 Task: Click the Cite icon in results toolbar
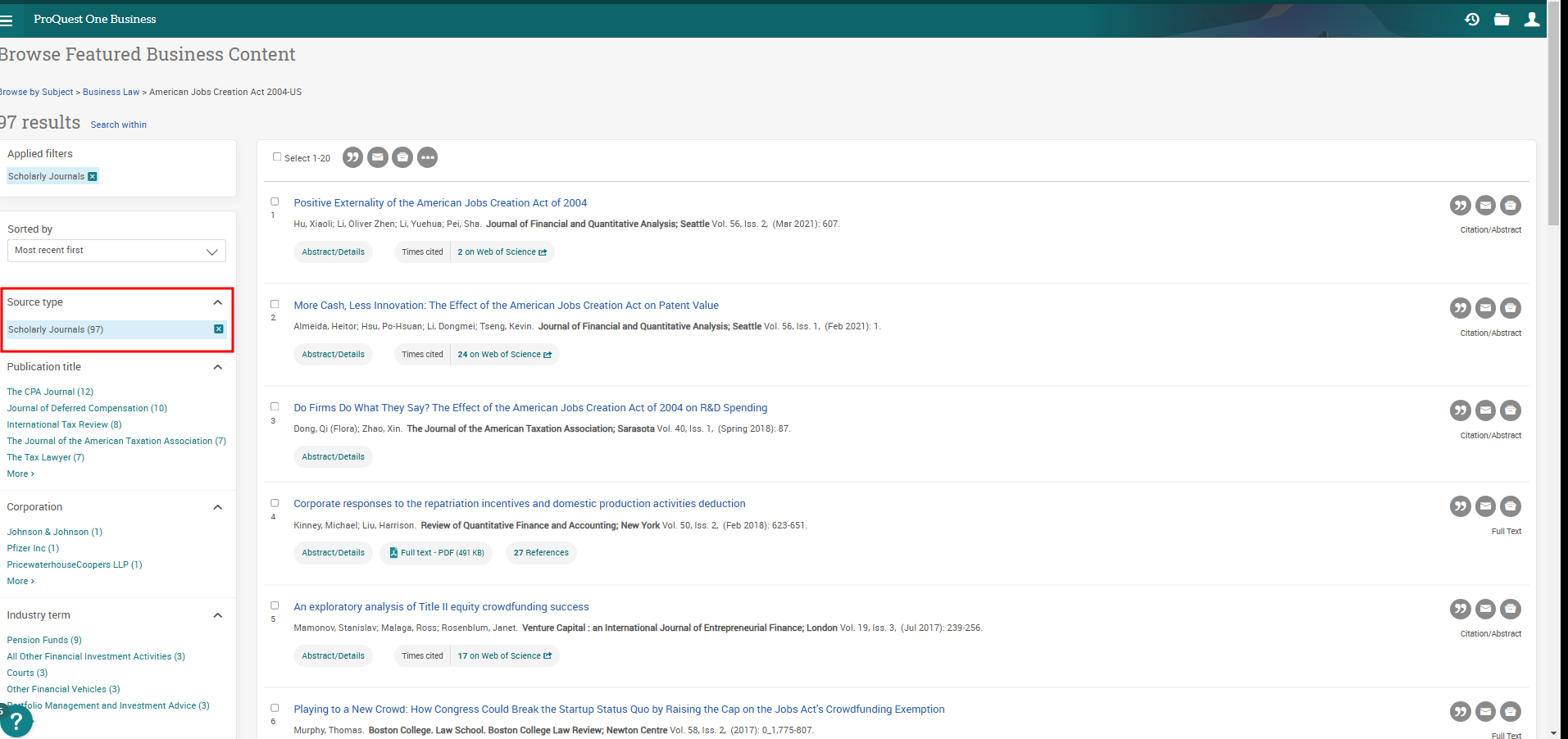tap(352, 157)
